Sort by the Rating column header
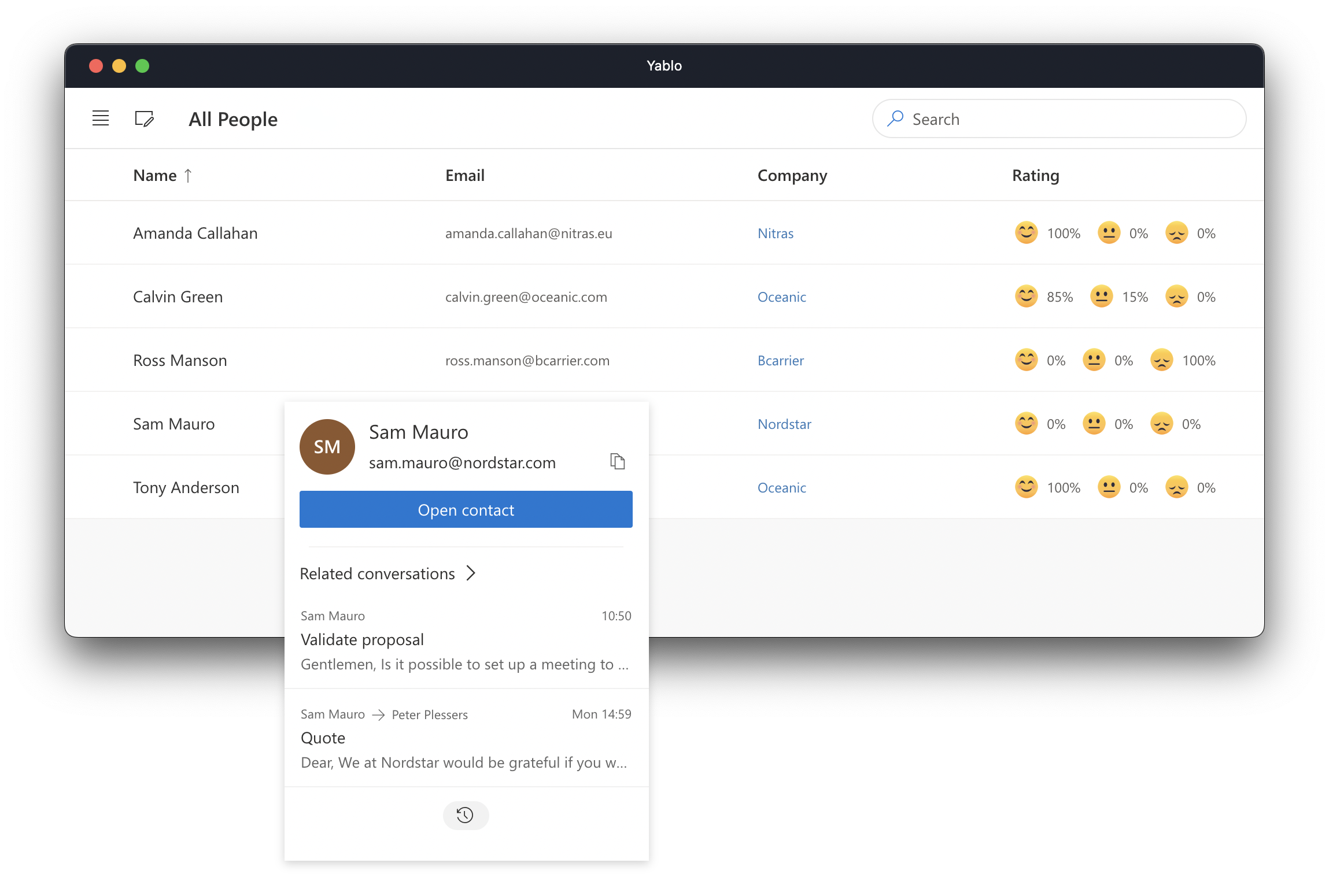 click(1035, 175)
